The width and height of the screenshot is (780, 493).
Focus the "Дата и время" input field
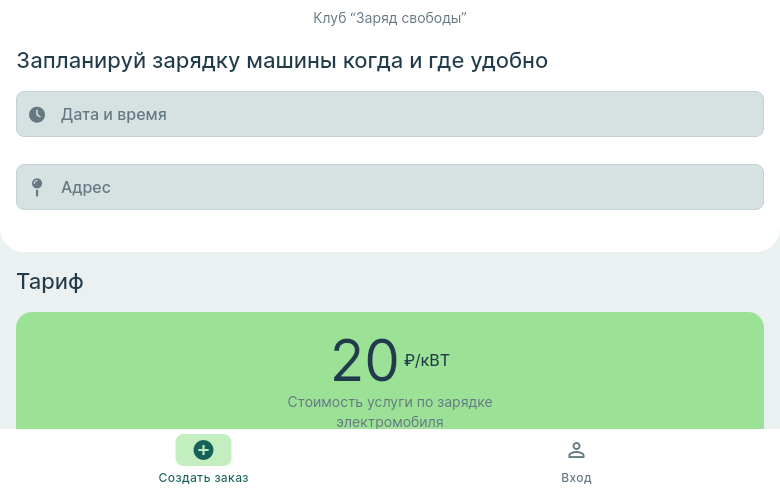pos(390,114)
